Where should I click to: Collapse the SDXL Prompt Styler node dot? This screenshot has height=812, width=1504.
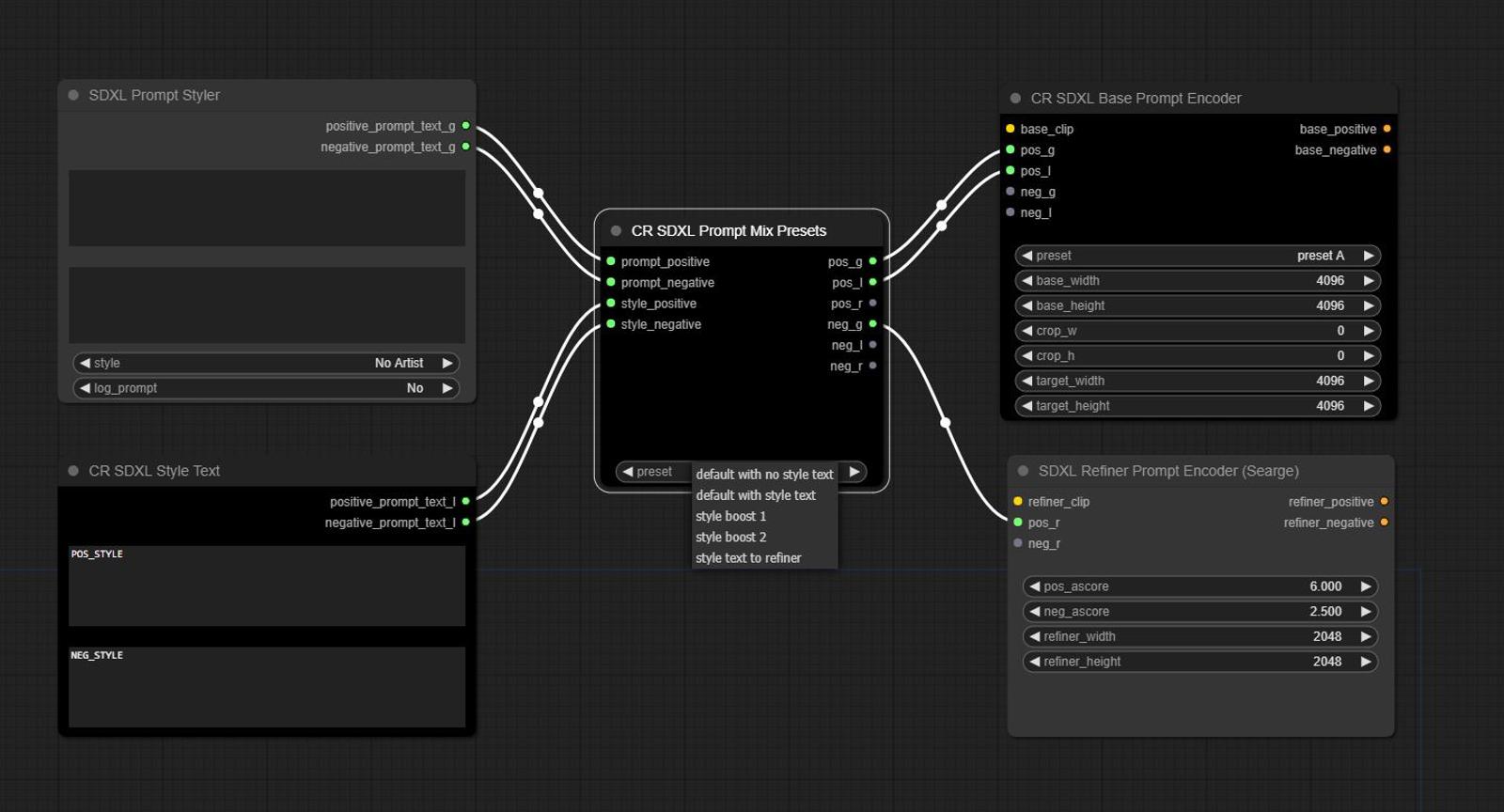[73, 95]
